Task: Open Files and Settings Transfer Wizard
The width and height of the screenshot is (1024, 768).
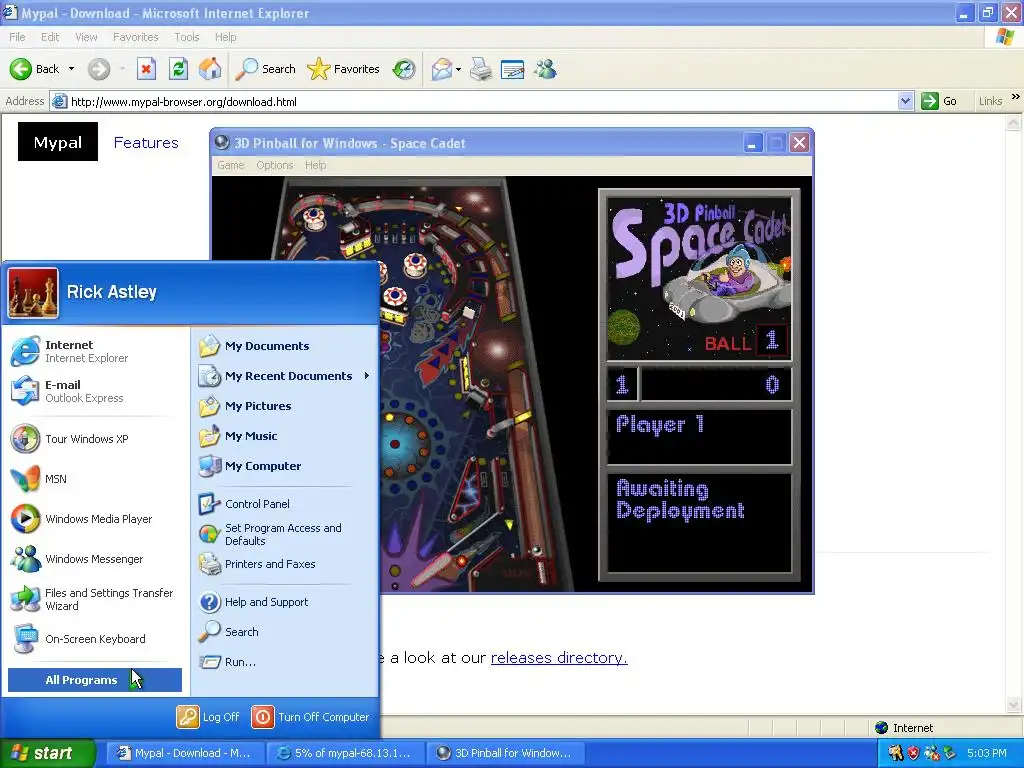Action: click(x=95, y=599)
